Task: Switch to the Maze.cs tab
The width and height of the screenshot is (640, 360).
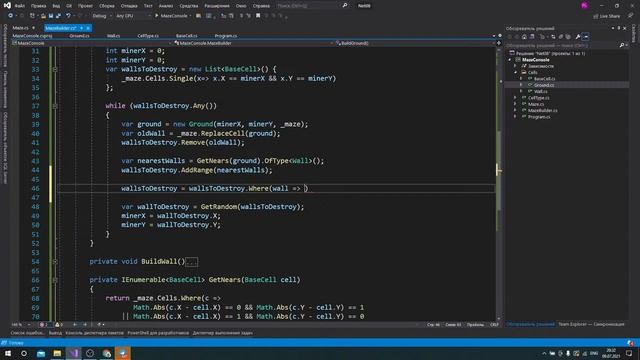Action: coord(20,28)
